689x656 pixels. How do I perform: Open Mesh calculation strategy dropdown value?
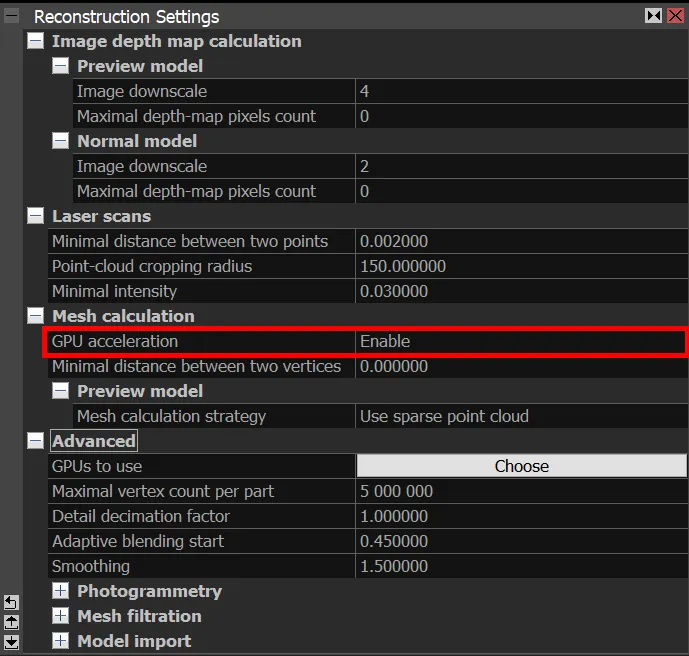coord(522,416)
